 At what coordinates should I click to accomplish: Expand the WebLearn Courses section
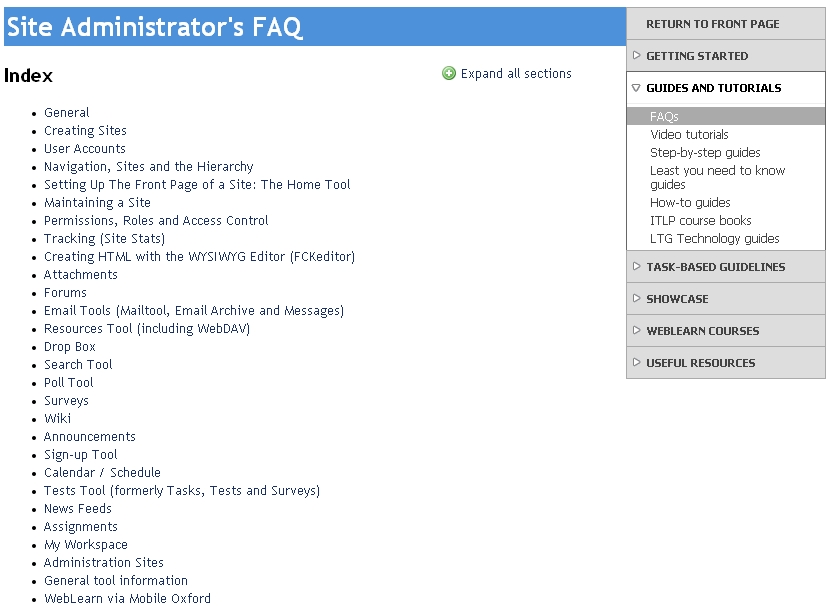(702, 331)
